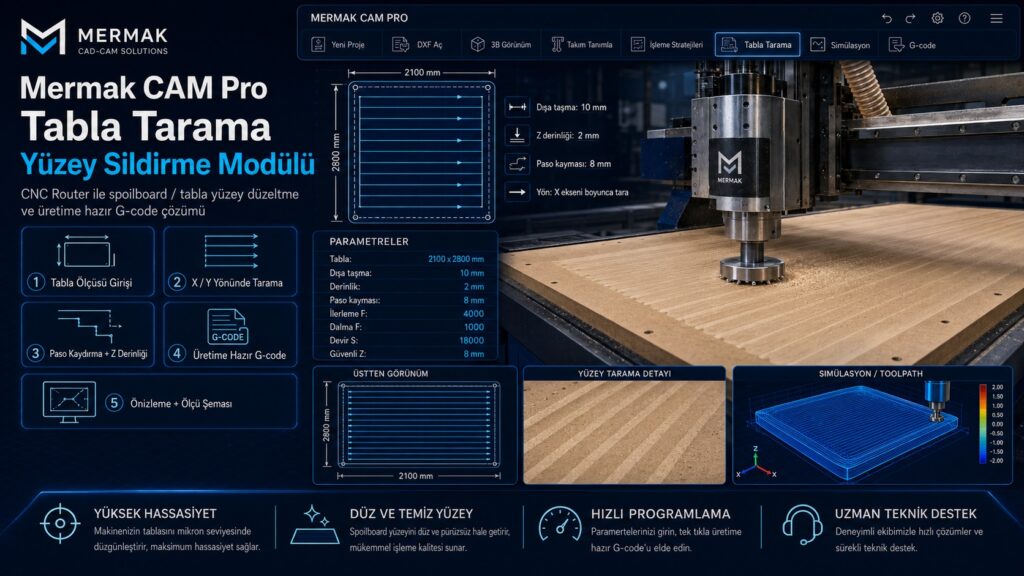Click the UZMAN TEKNİK DESTEK heading

tap(905, 514)
